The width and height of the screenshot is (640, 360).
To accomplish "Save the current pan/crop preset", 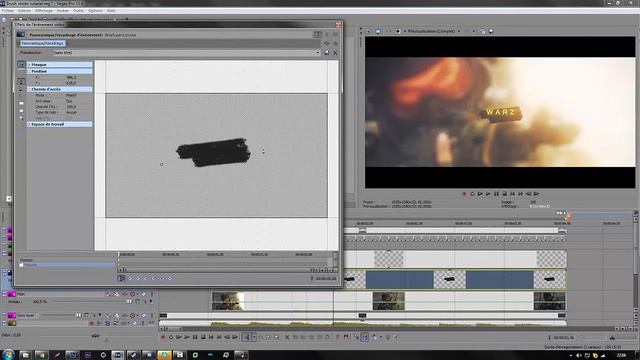I will [x=327, y=53].
